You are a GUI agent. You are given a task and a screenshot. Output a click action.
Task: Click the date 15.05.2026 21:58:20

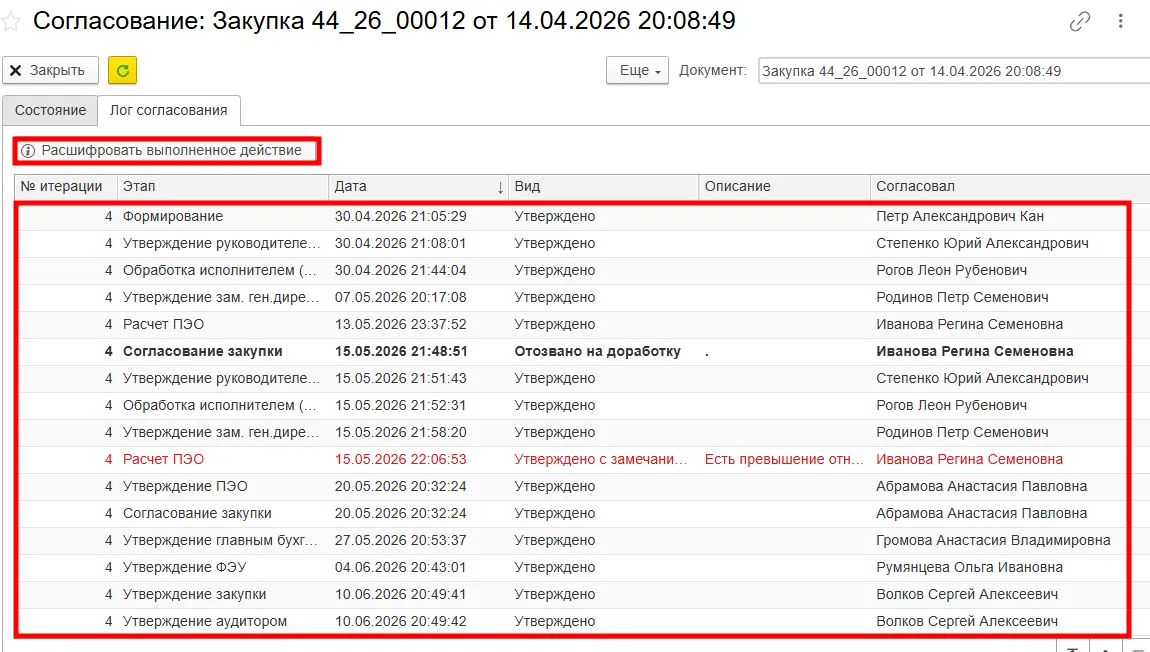coord(400,433)
